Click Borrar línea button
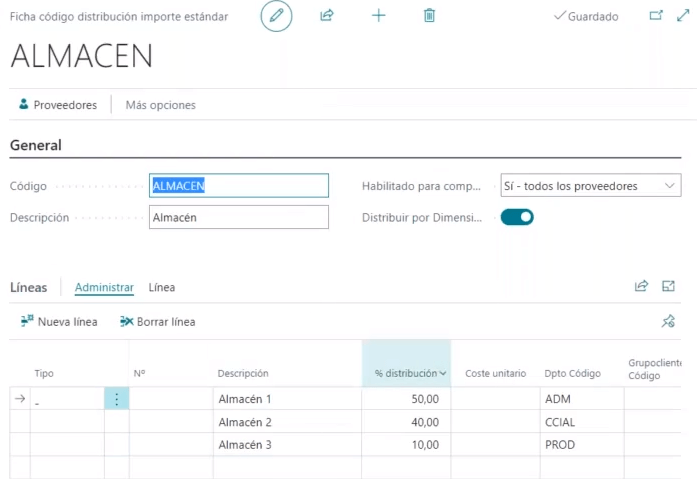 (x=157, y=322)
